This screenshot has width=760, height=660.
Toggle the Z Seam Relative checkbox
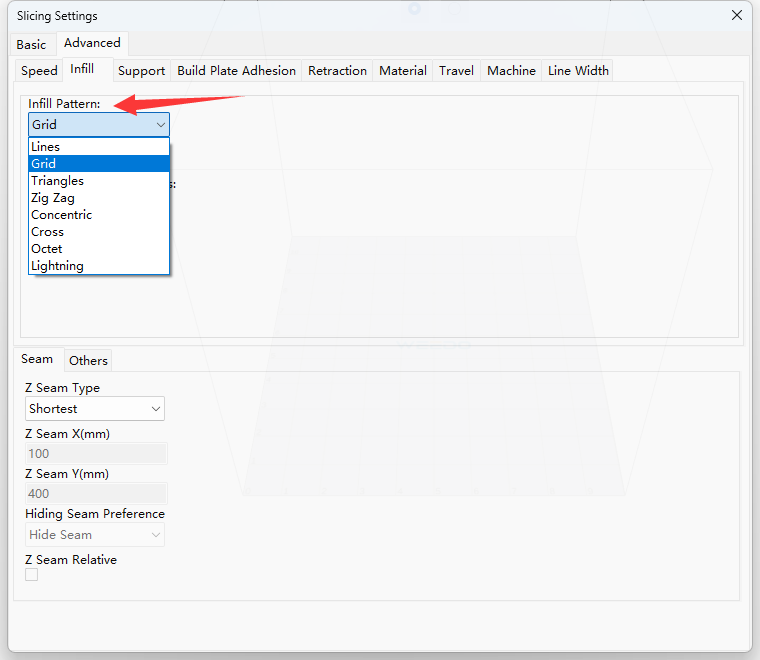(32, 575)
